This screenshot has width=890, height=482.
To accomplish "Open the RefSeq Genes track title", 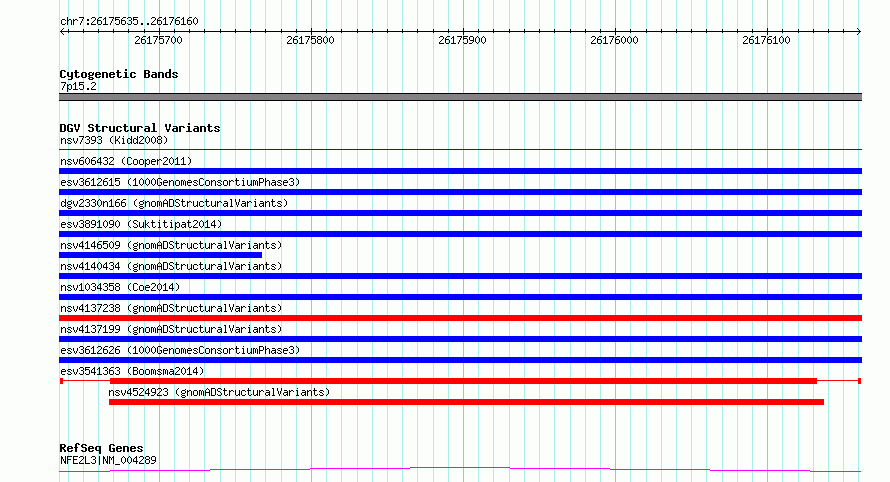I will [101, 449].
